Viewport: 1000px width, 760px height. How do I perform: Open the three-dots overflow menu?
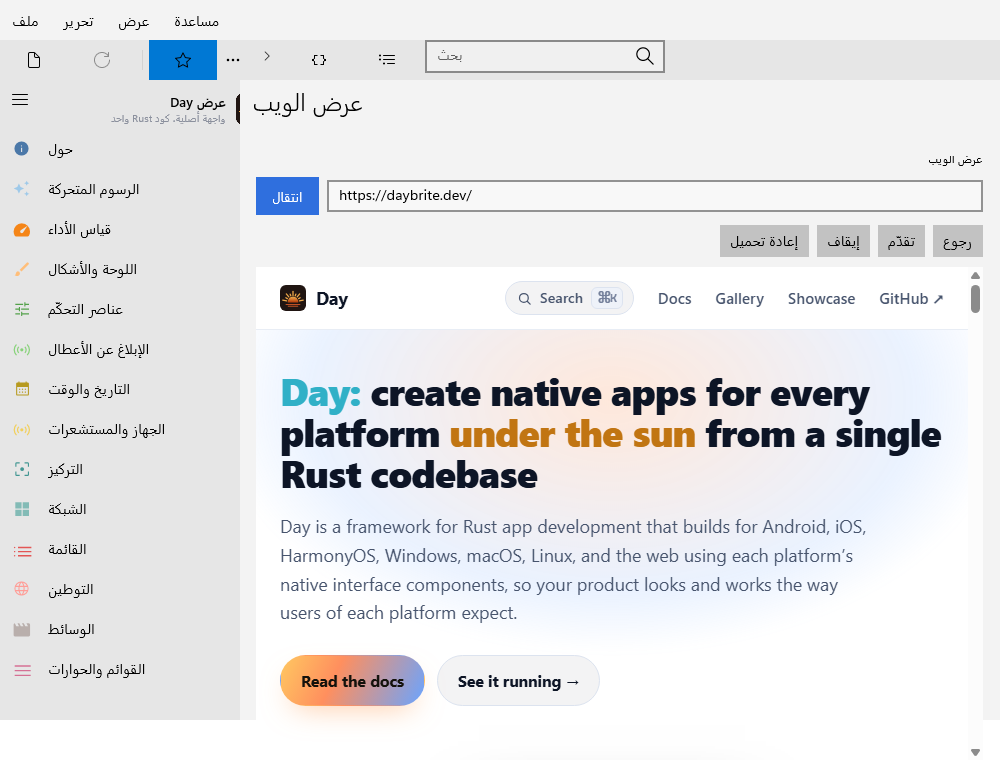click(233, 60)
